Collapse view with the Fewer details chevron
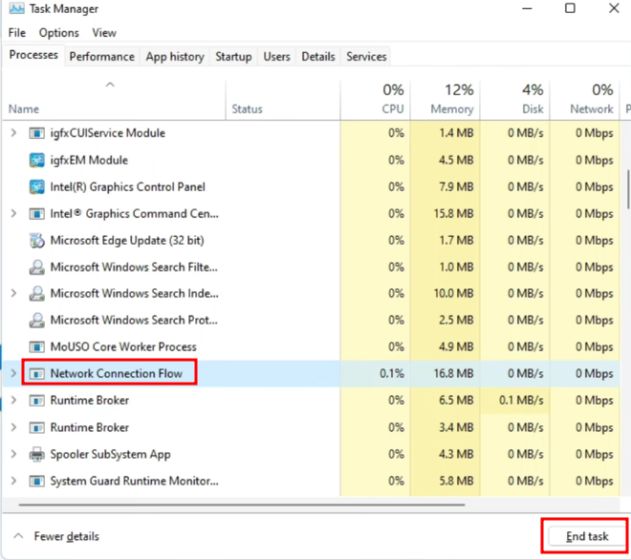The image size is (631, 560). (x=18, y=536)
